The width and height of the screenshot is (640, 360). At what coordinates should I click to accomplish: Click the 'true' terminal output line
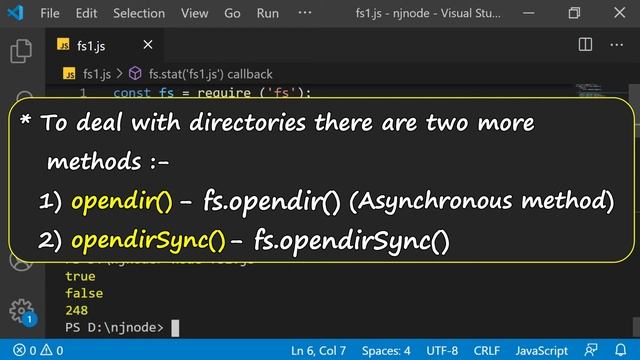tap(80, 276)
